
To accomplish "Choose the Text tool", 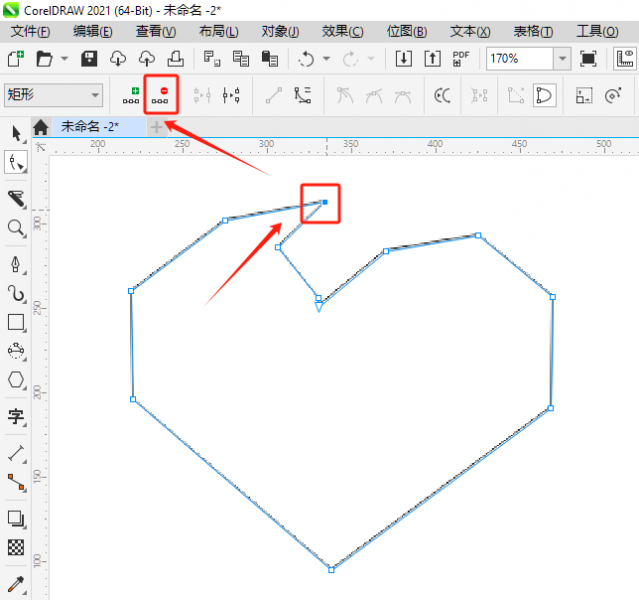I will pos(16,416).
